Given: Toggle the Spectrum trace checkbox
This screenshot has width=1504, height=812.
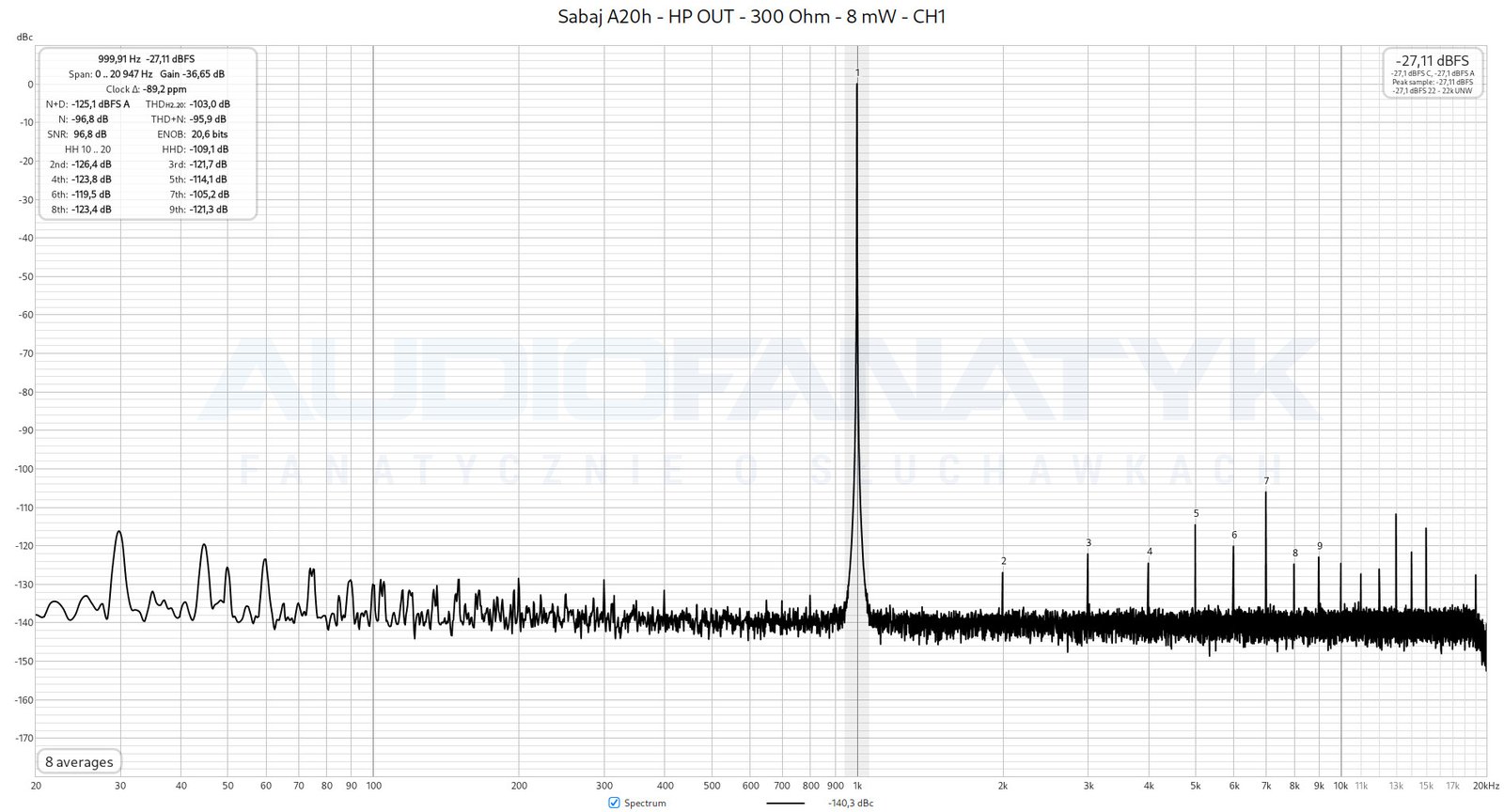Looking at the screenshot, I should tap(614, 803).
